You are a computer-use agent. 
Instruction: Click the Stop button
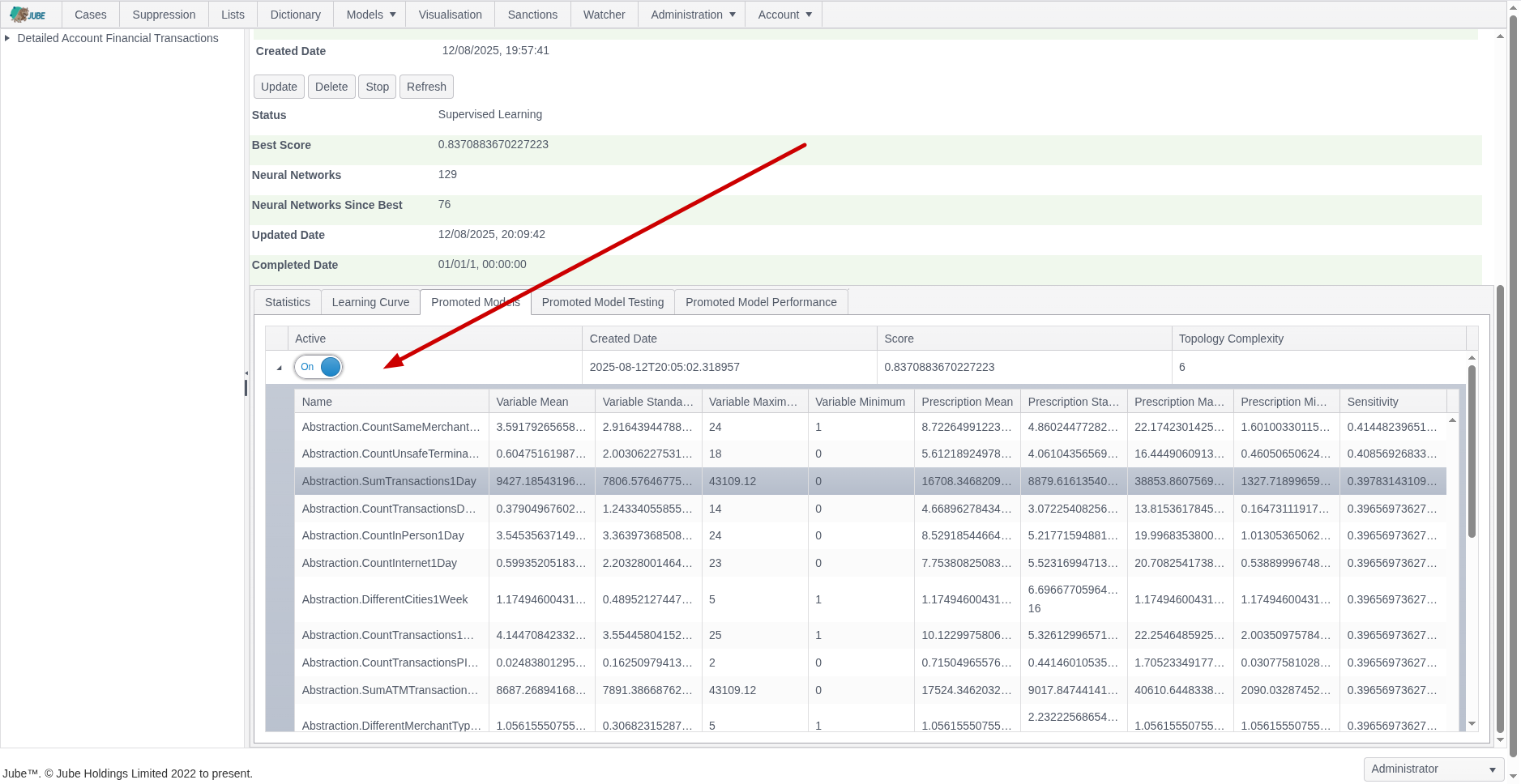(377, 87)
